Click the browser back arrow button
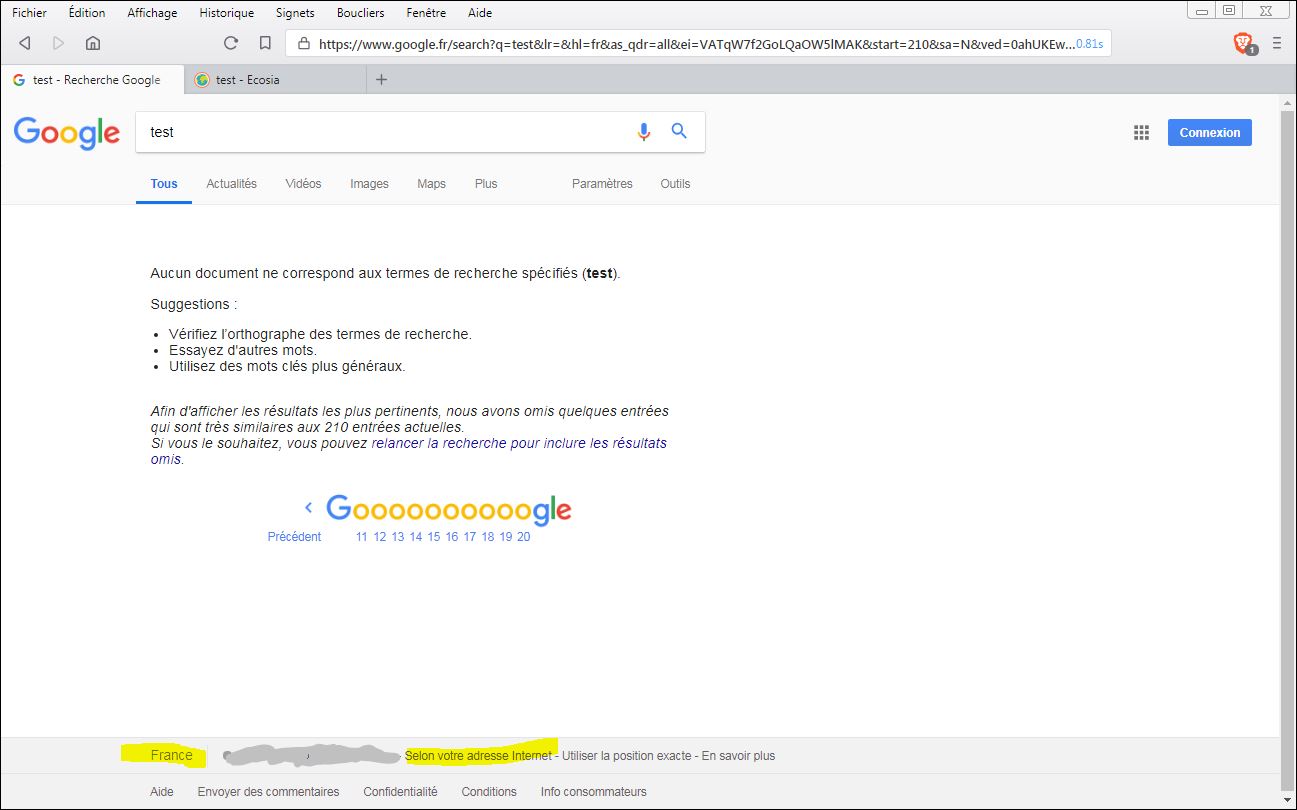This screenshot has height=810, width=1297. [25, 43]
